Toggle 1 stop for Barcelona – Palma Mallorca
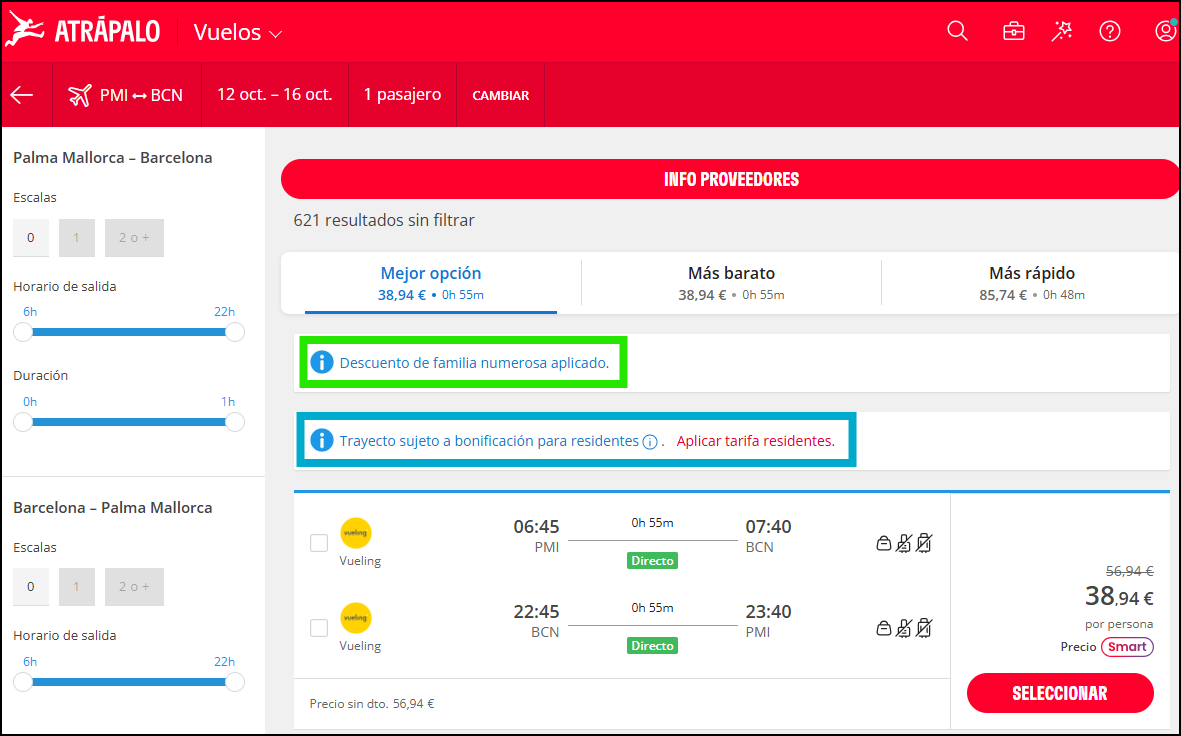 [77, 587]
